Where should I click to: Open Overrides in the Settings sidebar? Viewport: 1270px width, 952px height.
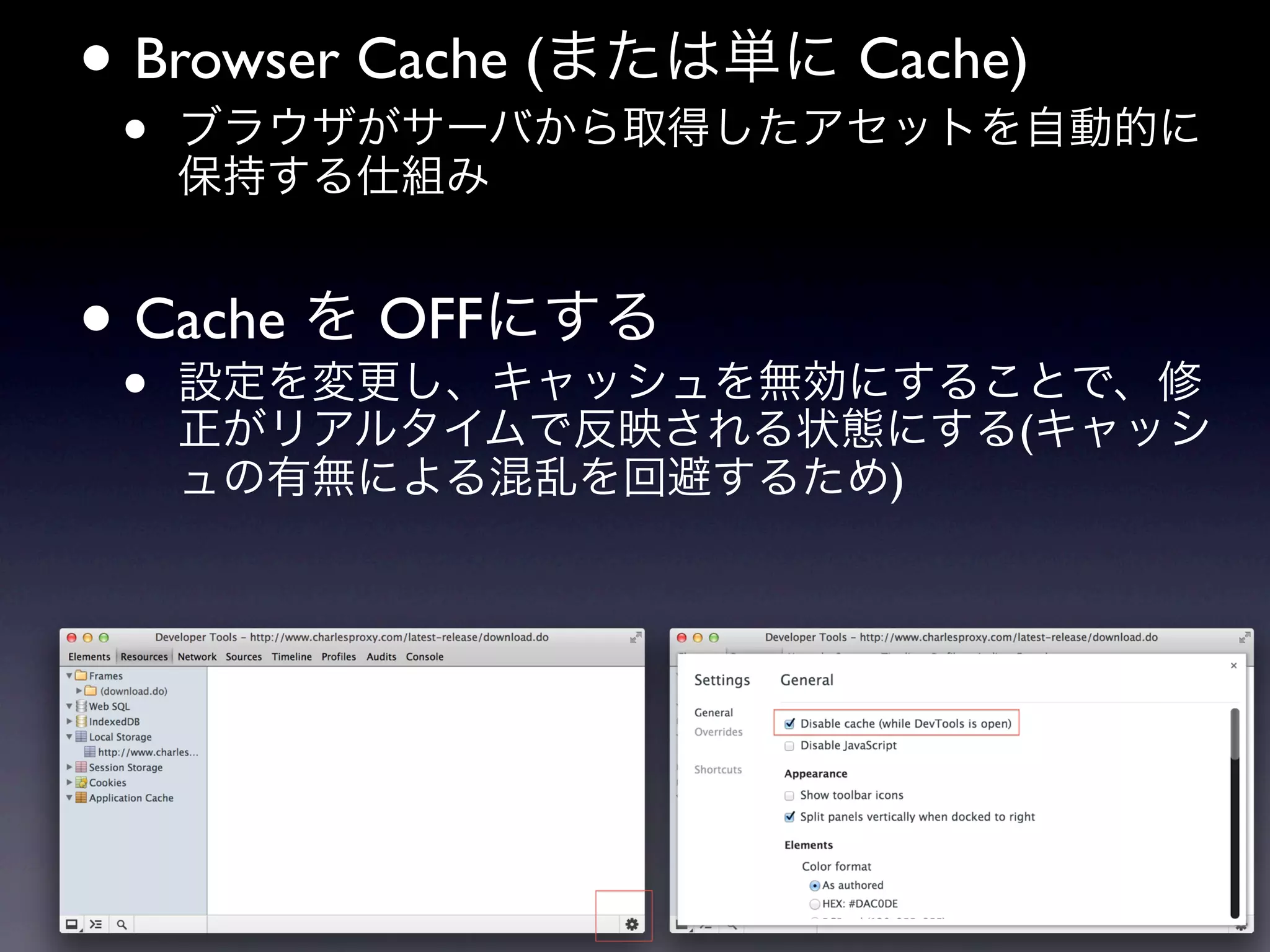[x=718, y=732]
